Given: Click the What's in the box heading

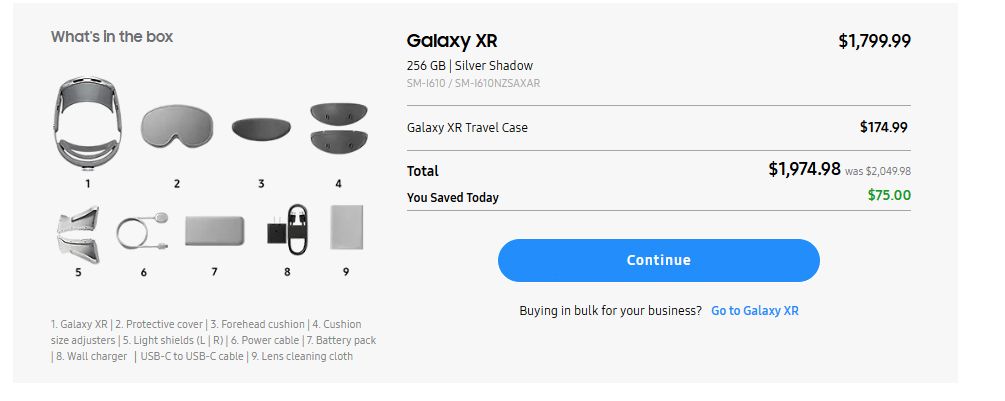Looking at the screenshot, I should pos(112,37).
